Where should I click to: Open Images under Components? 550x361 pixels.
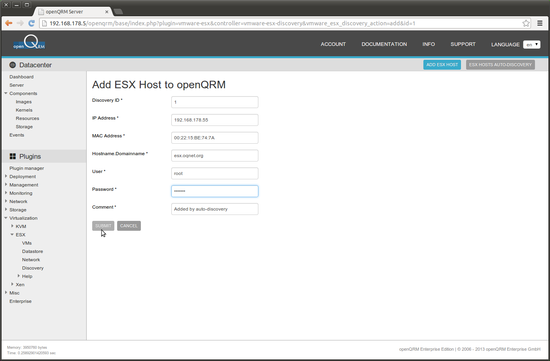click(24, 102)
